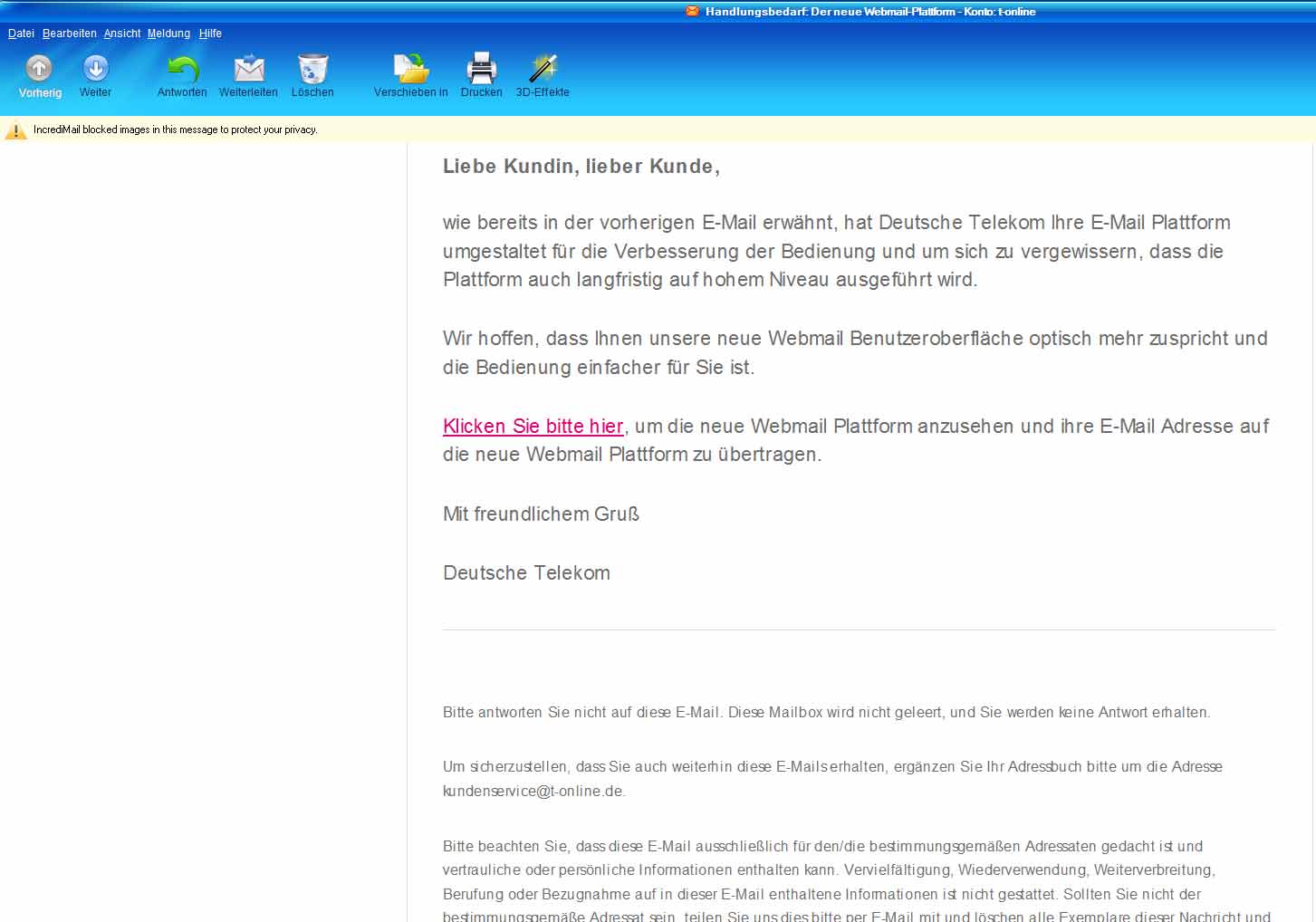Click the line starting 'Um sicherzustellen'

click(x=832, y=779)
